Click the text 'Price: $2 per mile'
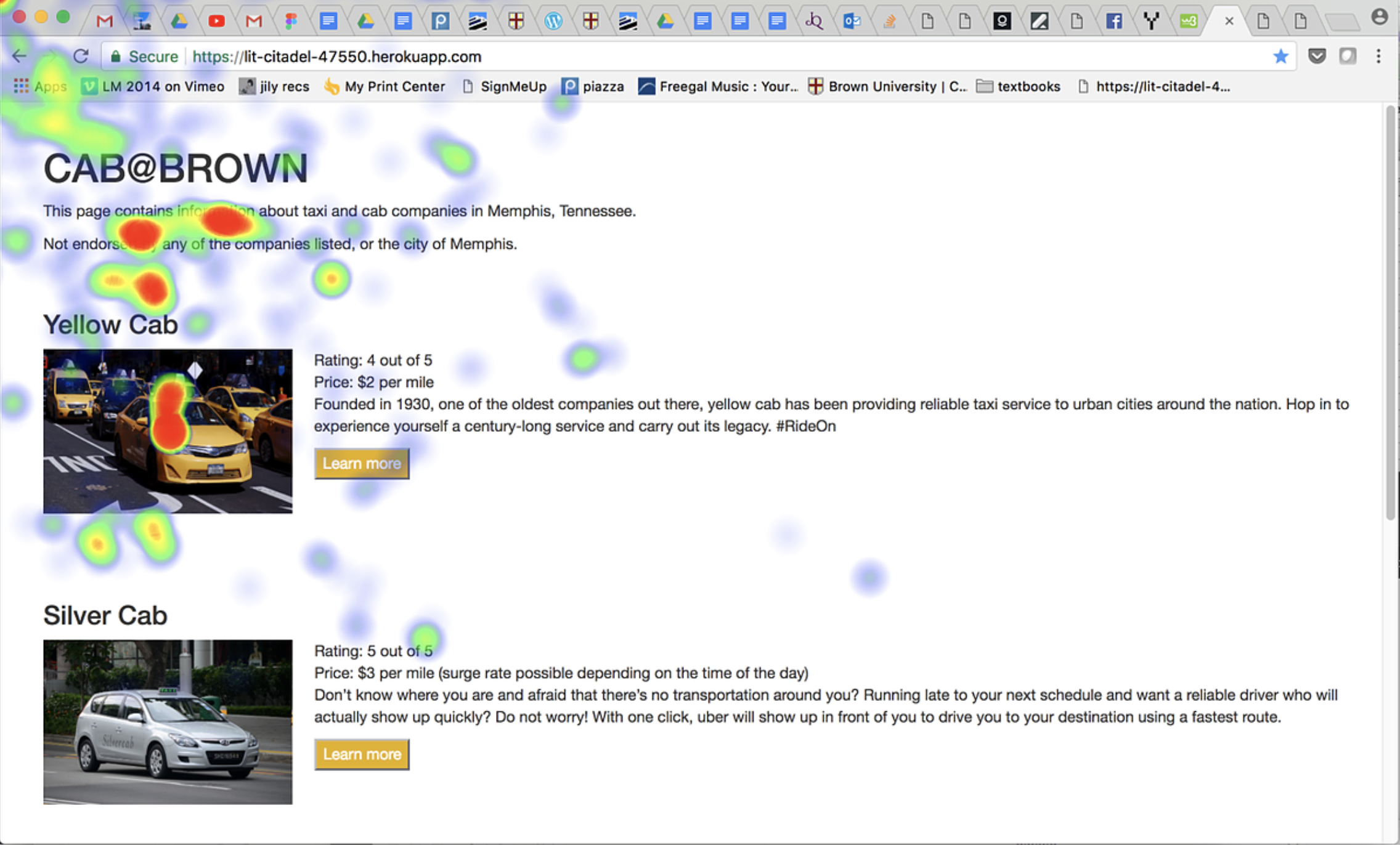The width and height of the screenshot is (1400, 845). (374, 382)
